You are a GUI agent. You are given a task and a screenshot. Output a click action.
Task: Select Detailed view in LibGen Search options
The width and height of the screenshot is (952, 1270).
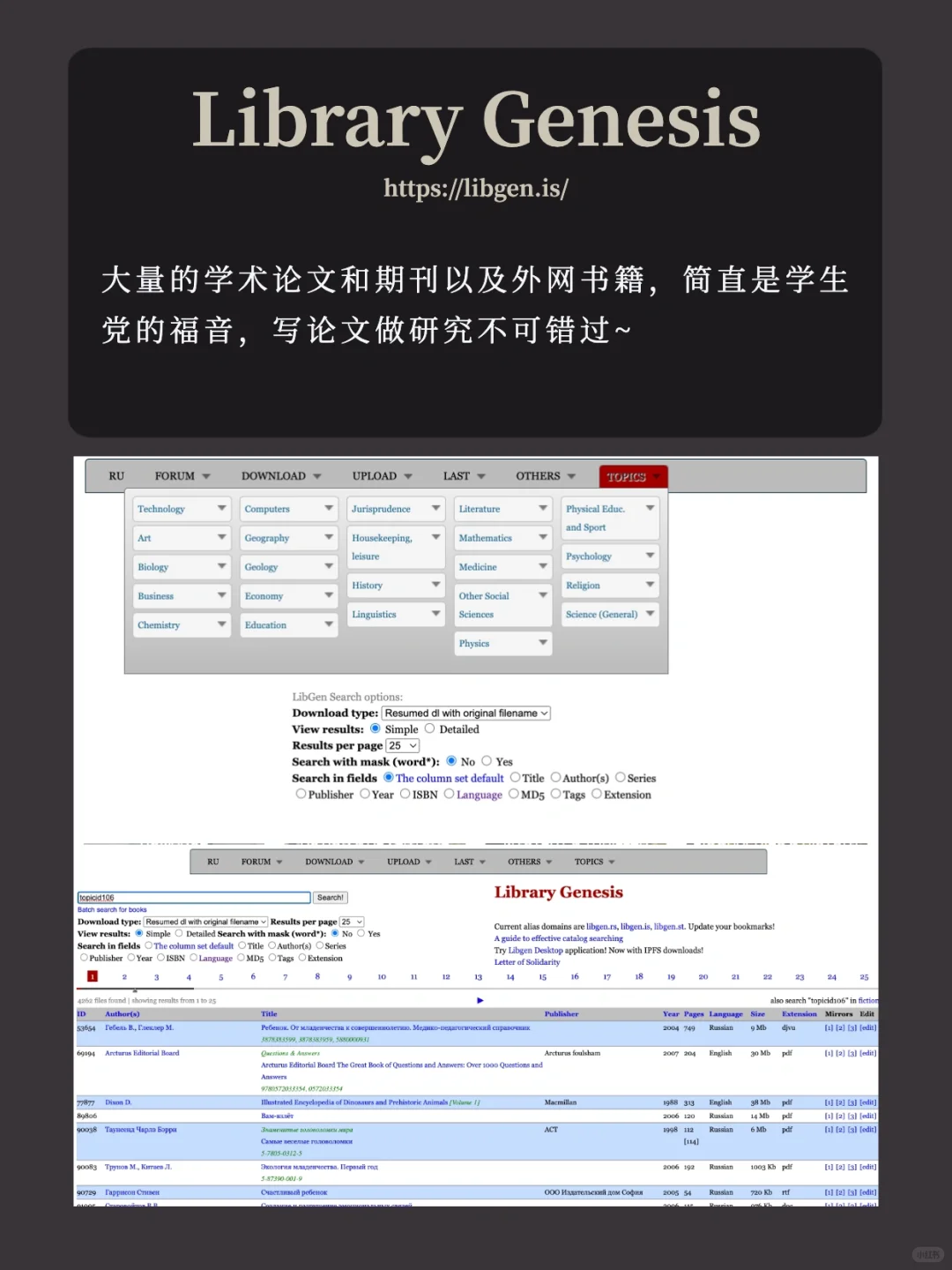point(430,729)
